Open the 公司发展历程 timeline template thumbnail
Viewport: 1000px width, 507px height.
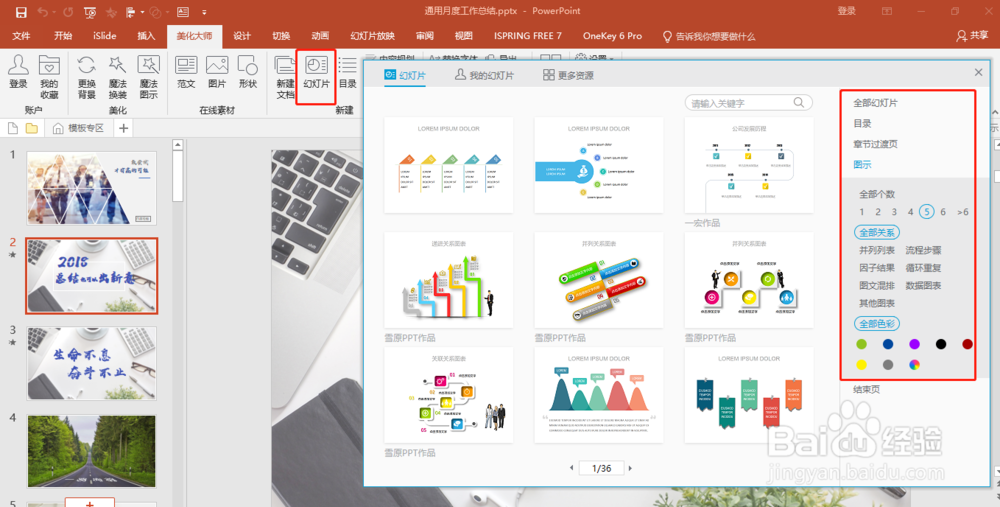coord(749,165)
